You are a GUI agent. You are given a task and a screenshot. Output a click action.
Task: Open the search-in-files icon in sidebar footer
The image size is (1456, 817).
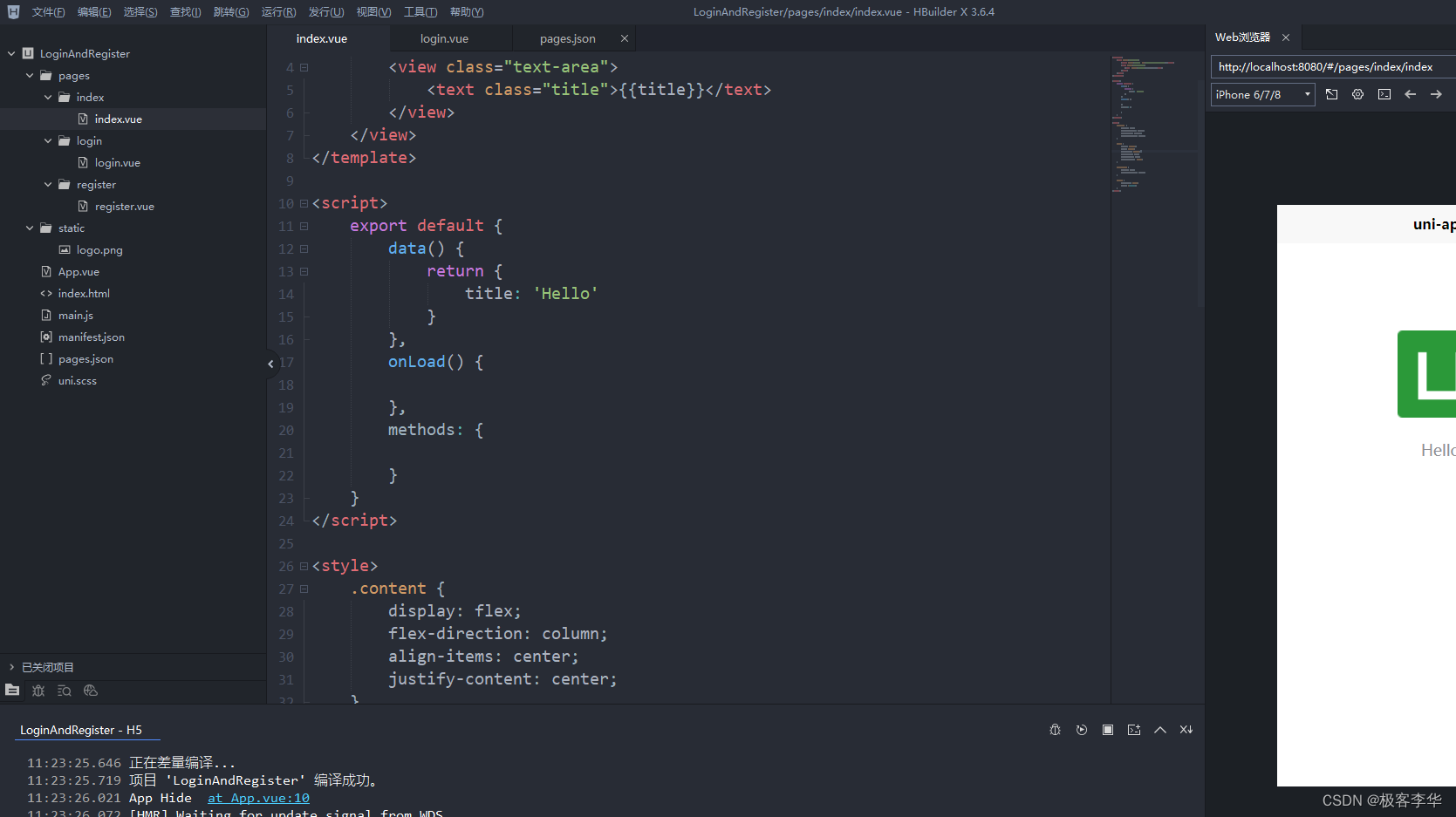65,690
